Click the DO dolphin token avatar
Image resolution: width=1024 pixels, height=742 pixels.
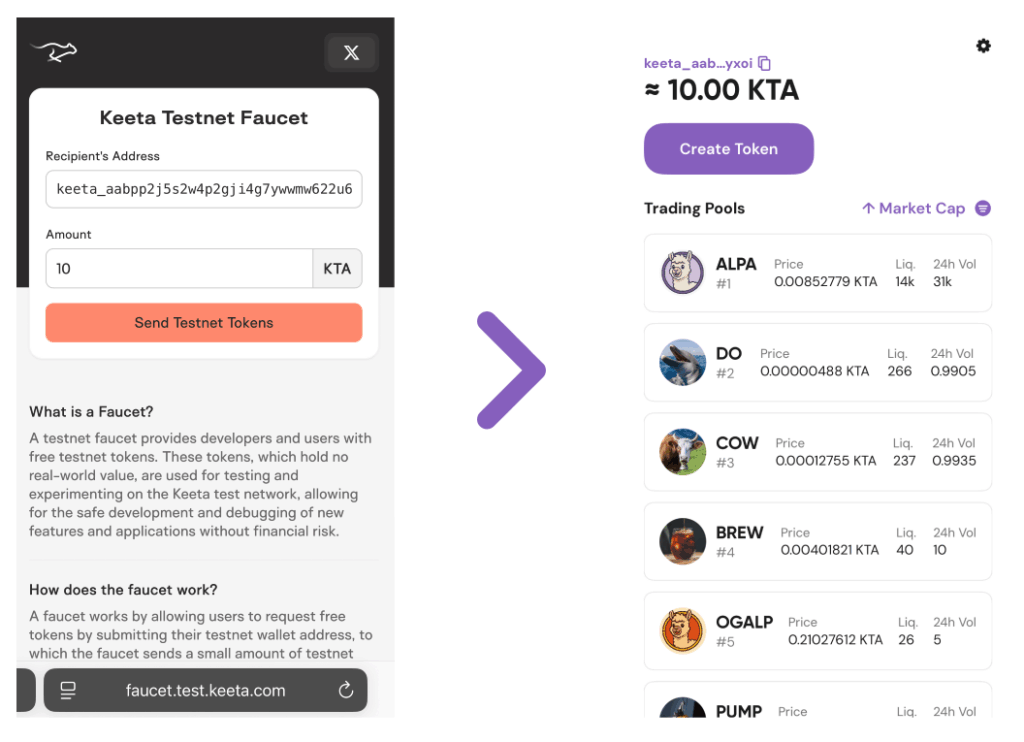(x=683, y=362)
